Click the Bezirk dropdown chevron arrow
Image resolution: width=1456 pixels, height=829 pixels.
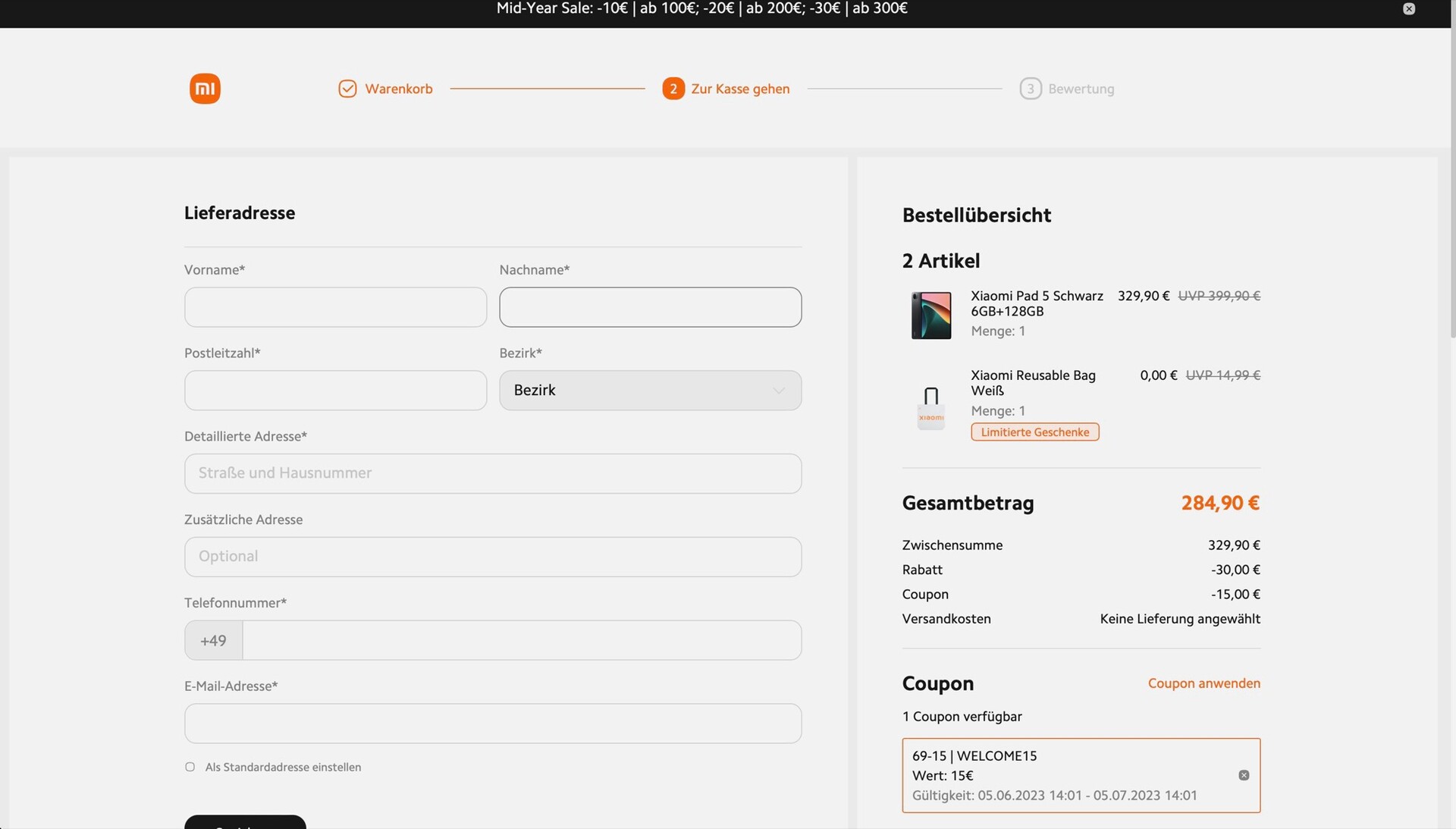[x=778, y=391]
